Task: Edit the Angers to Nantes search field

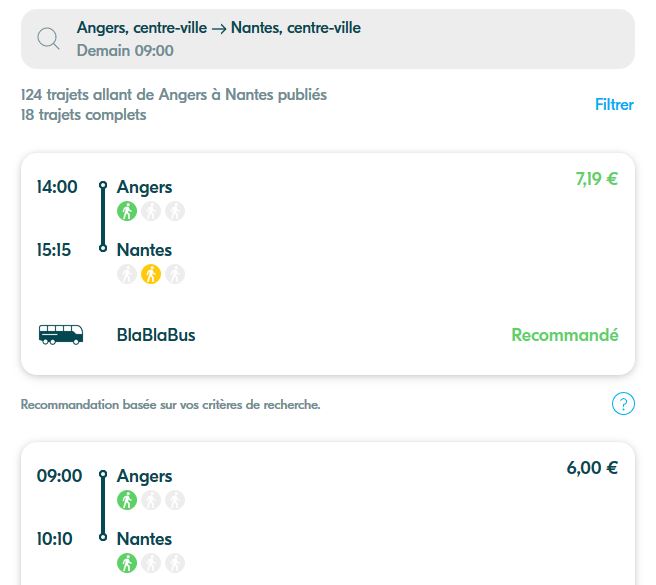Action: [x=328, y=39]
